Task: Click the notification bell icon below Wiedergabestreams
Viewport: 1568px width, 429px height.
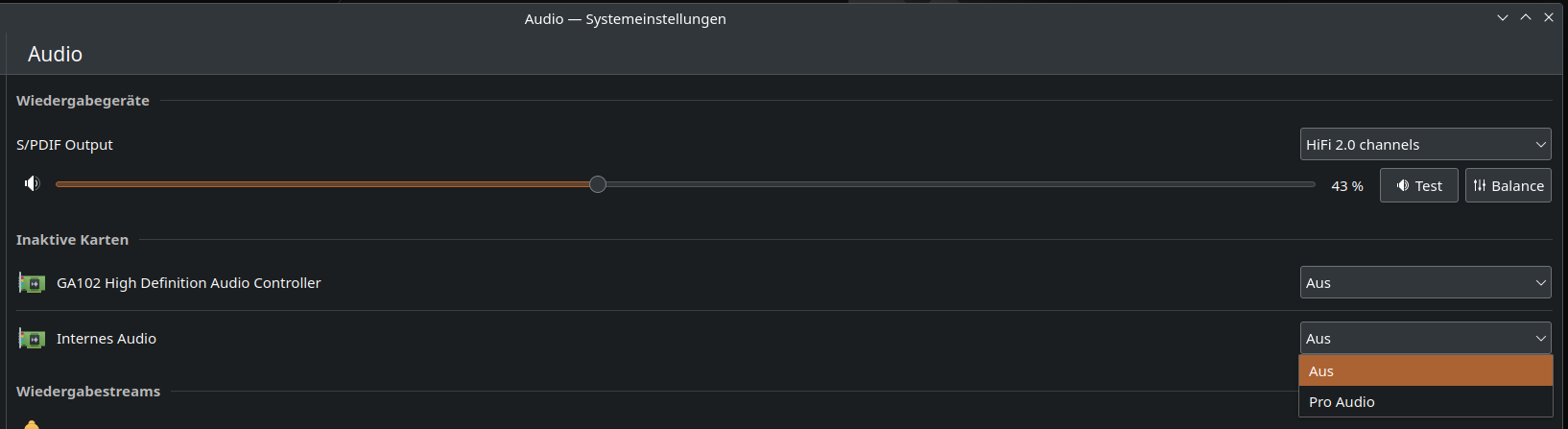Action: tap(32, 424)
